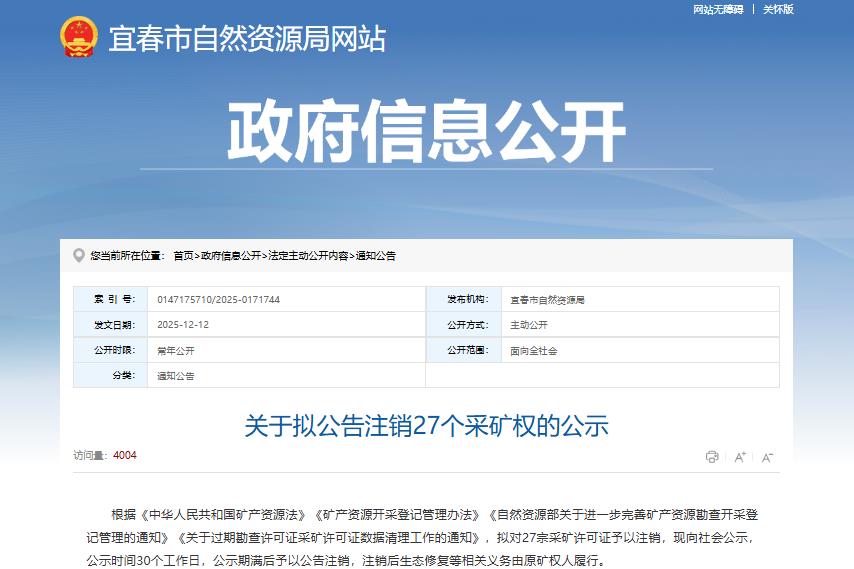Open the 宜春市自然资源局网站 site title
The image size is (854, 569).
coord(246,39)
